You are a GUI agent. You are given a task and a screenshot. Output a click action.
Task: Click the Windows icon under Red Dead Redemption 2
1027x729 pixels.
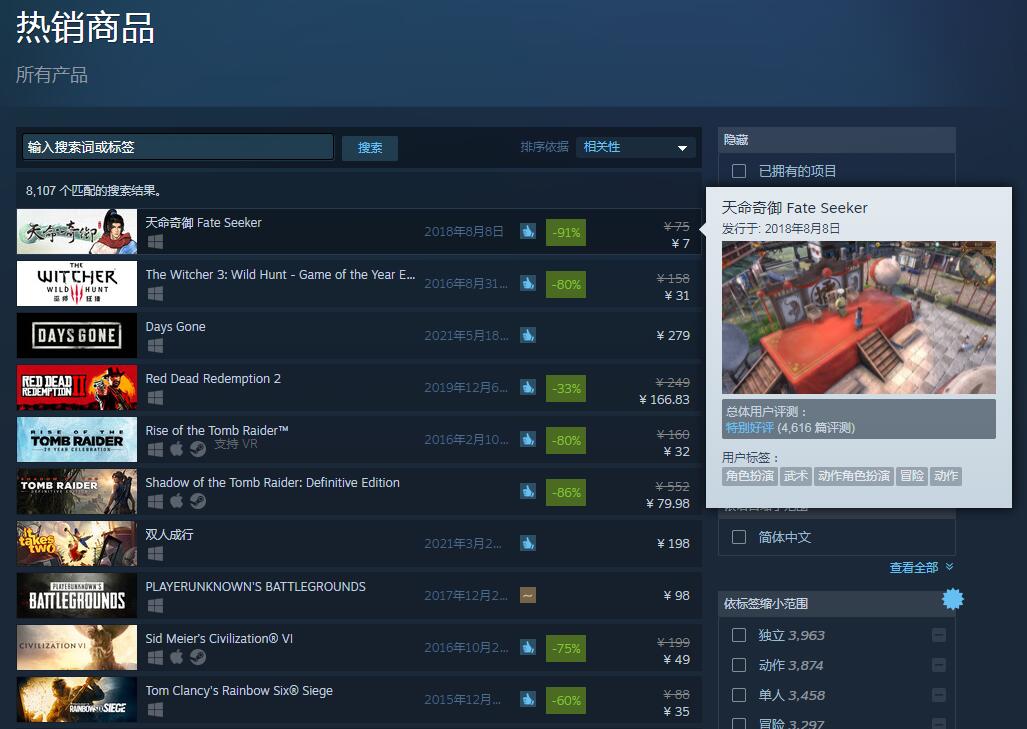[155, 398]
